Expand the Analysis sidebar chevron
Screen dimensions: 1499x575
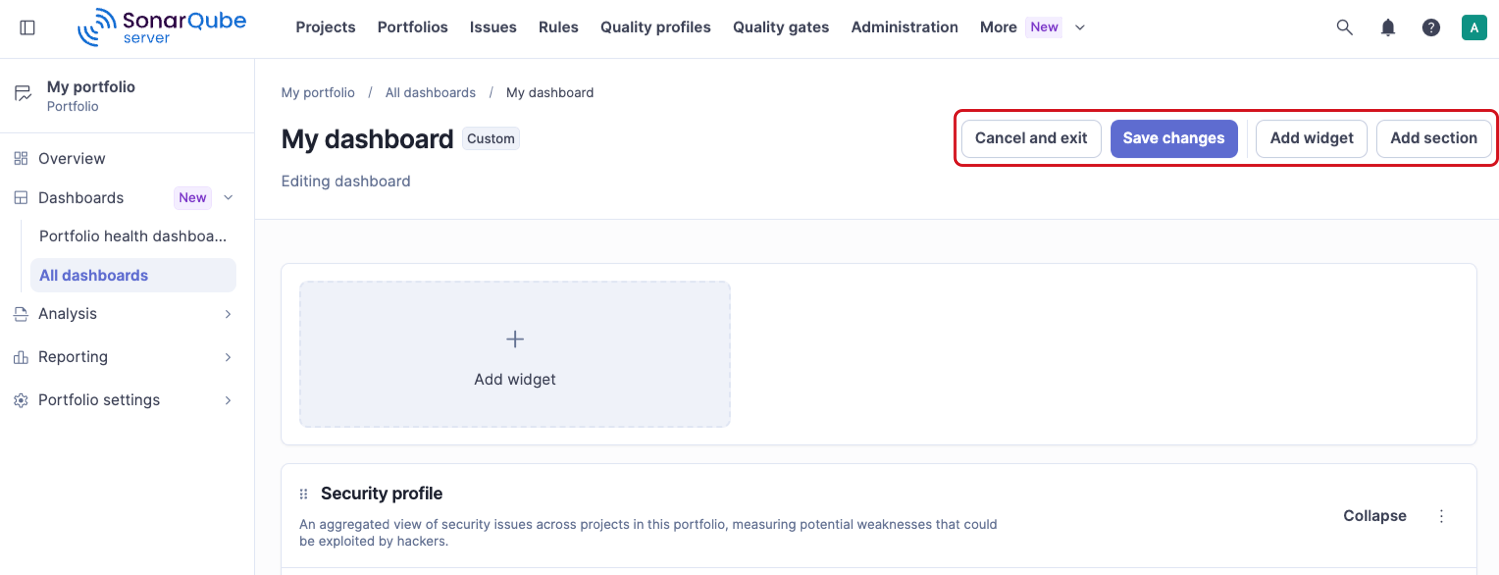(x=228, y=314)
